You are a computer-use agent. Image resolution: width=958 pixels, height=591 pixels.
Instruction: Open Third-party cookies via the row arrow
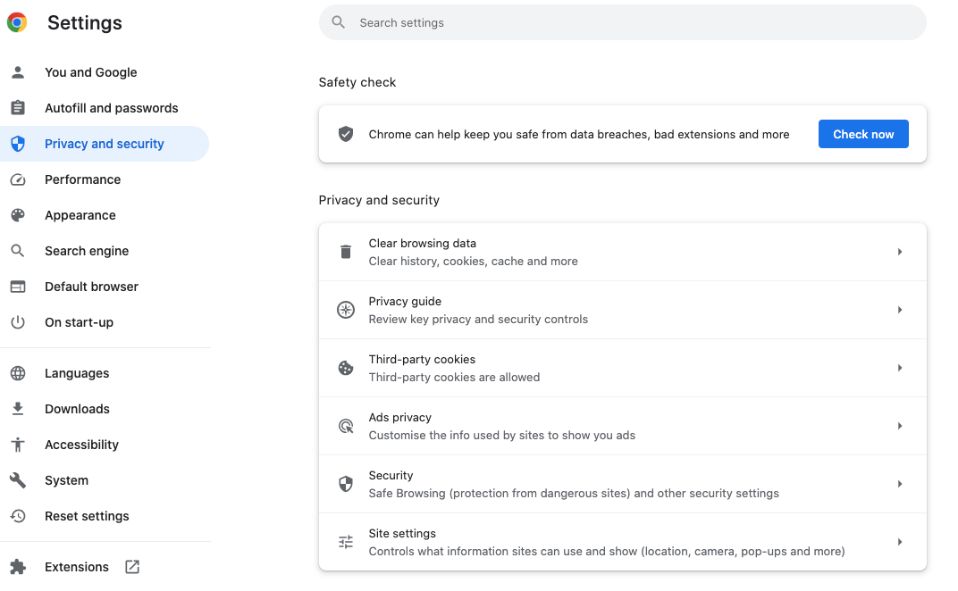tap(900, 368)
